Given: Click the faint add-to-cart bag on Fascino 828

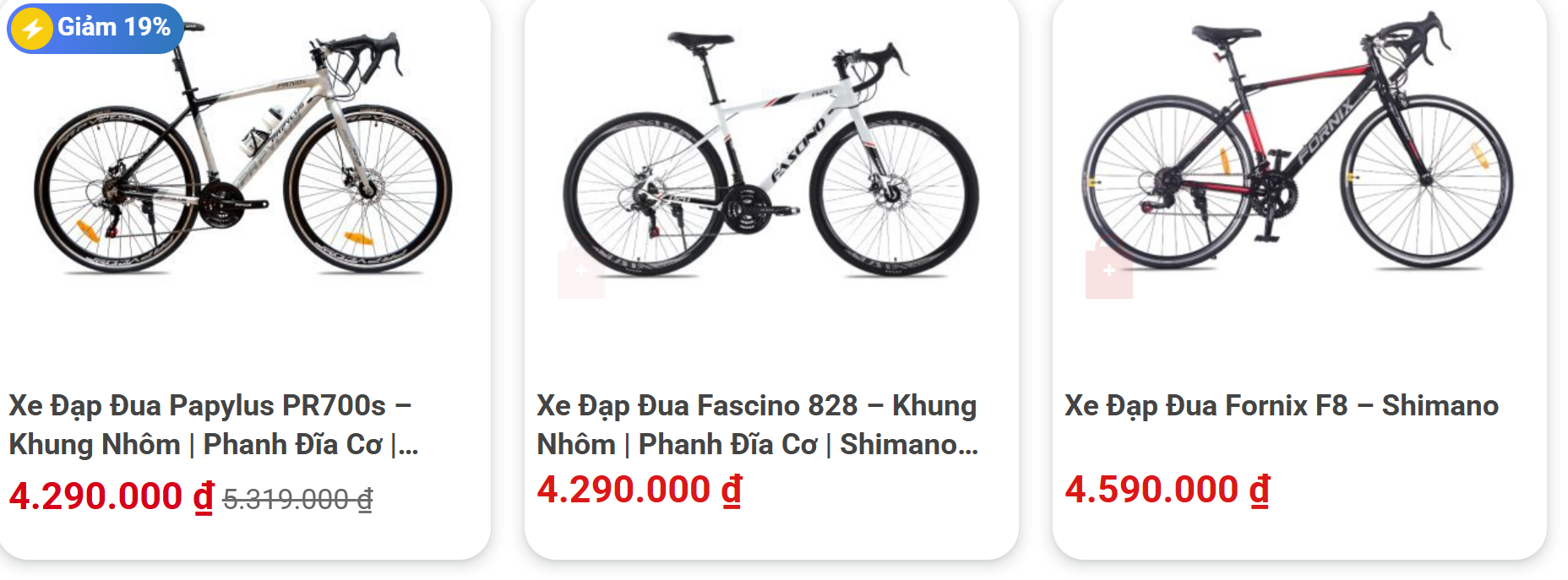Looking at the screenshot, I should click(x=580, y=273).
